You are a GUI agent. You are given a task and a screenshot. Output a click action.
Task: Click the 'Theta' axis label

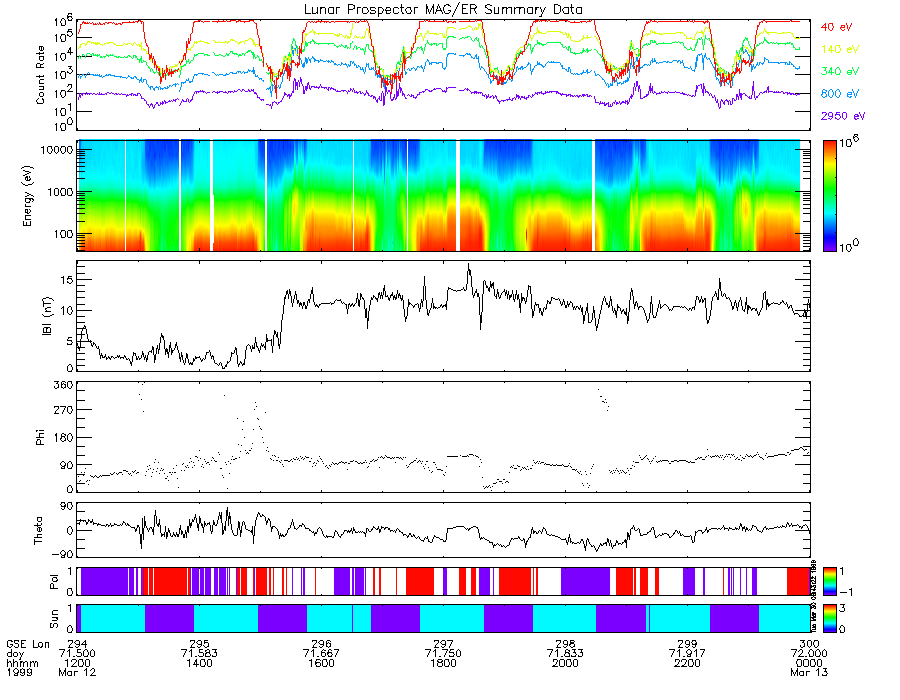[x=38, y=531]
